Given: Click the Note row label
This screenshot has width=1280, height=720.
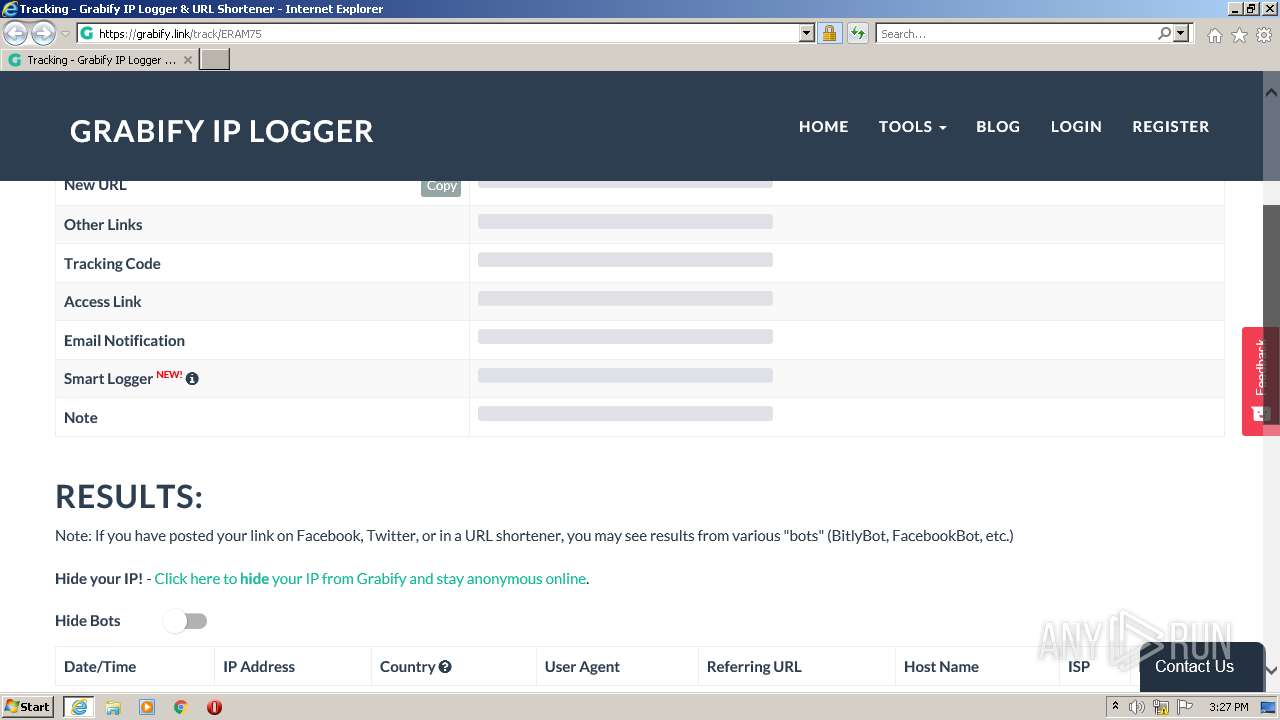Looking at the screenshot, I should [x=81, y=418].
